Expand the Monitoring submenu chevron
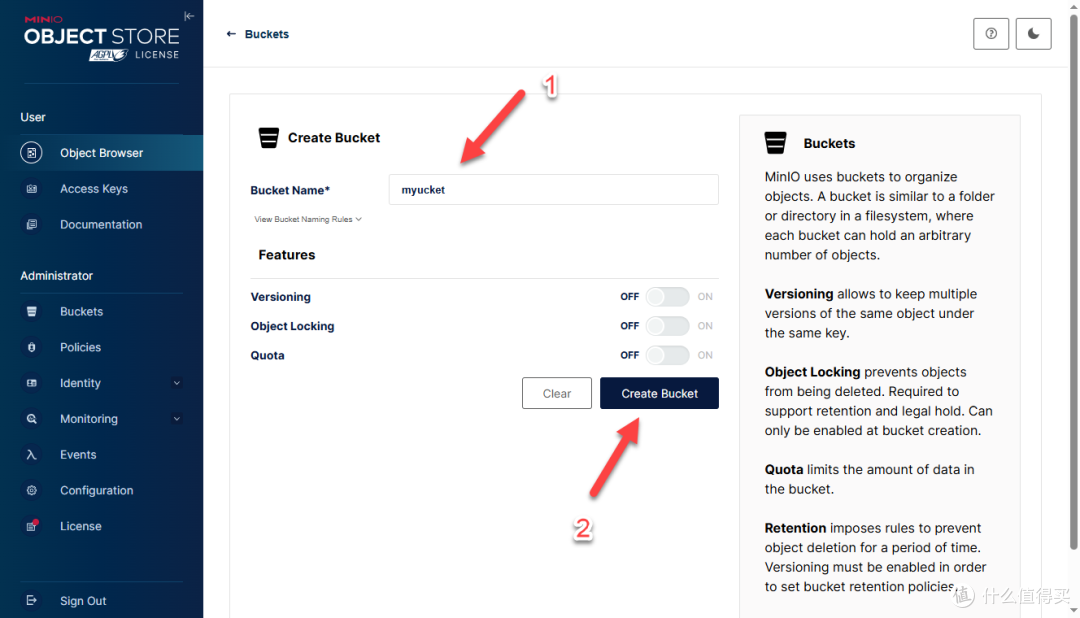The width and height of the screenshot is (1080, 618). 176,419
